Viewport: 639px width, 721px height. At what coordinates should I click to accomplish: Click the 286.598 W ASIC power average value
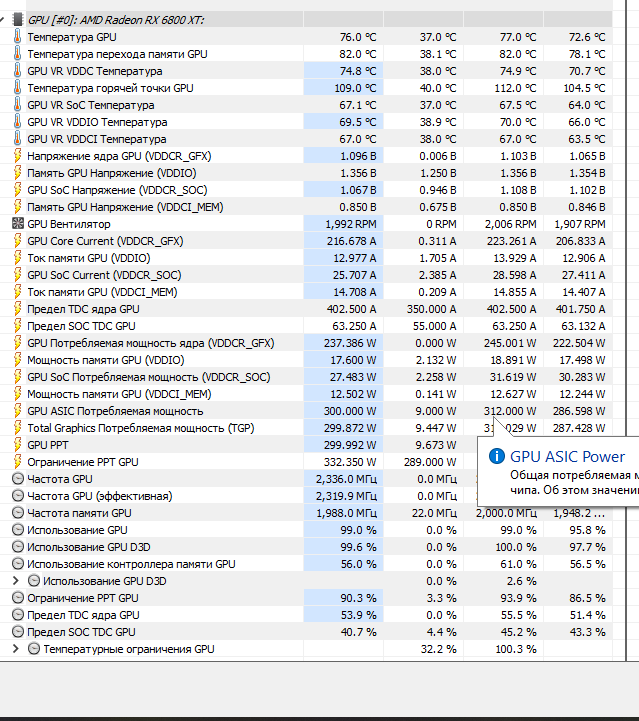(579, 411)
